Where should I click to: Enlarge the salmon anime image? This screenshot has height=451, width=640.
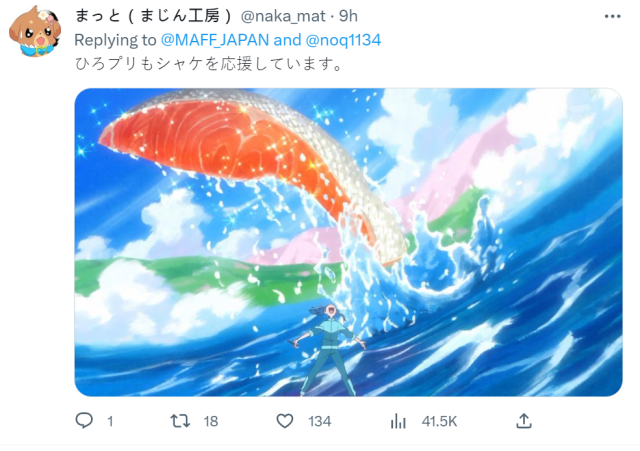[348, 242]
